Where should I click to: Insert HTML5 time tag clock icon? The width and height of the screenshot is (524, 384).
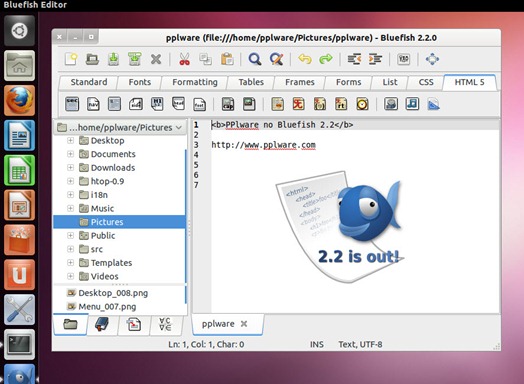(x=362, y=104)
